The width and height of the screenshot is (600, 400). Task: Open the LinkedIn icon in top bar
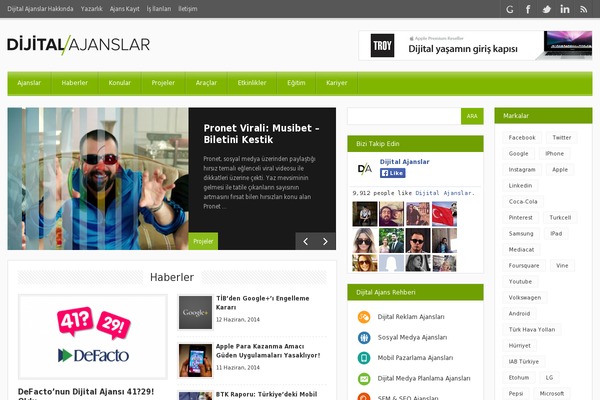pyautogui.click(x=565, y=9)
